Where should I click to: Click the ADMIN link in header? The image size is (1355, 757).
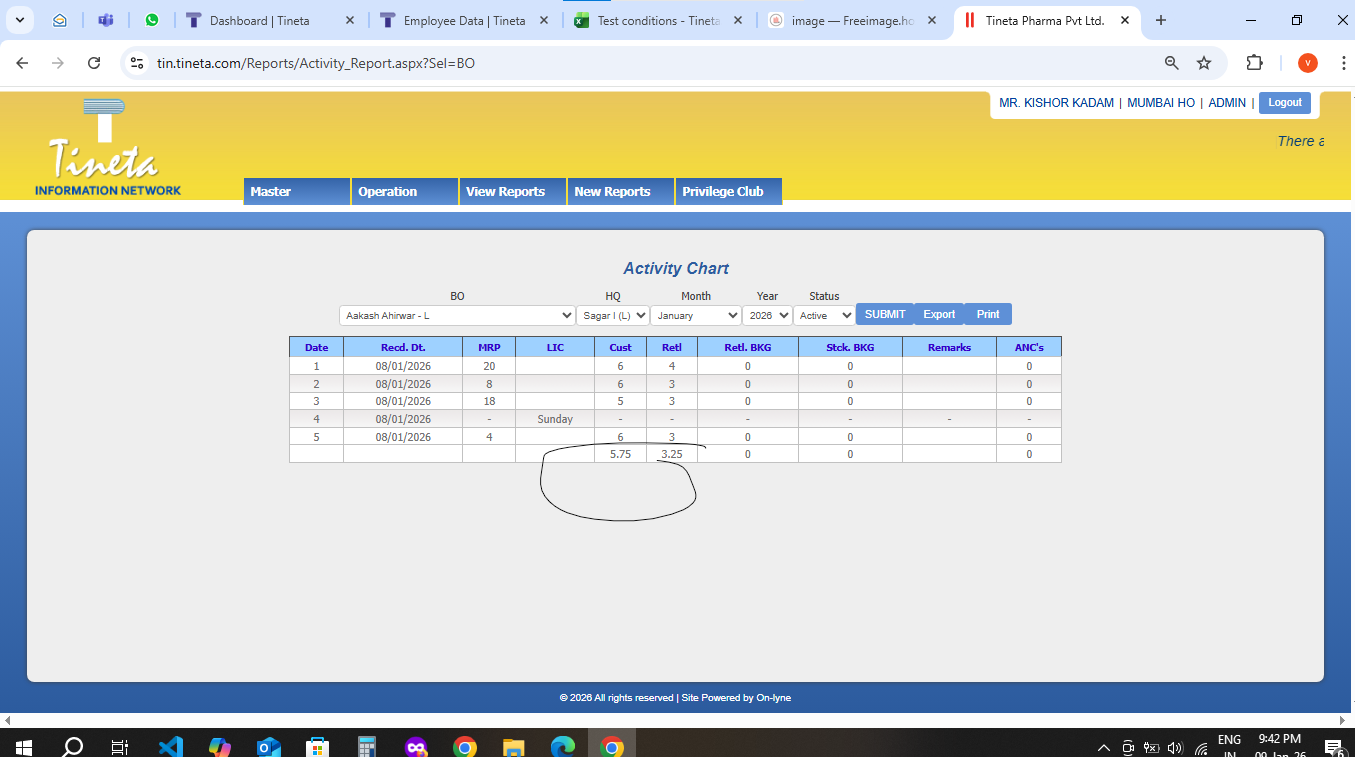point(1227,103)
